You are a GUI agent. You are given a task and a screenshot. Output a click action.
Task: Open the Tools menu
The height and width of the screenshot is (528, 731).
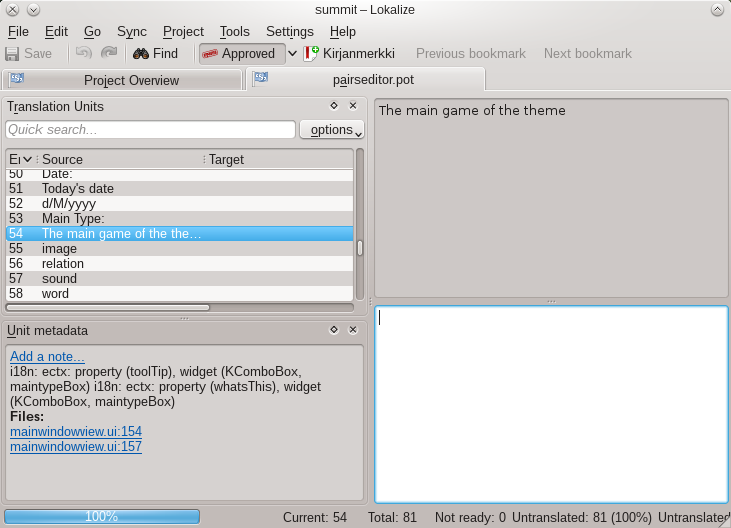click(x=234, y=31)
